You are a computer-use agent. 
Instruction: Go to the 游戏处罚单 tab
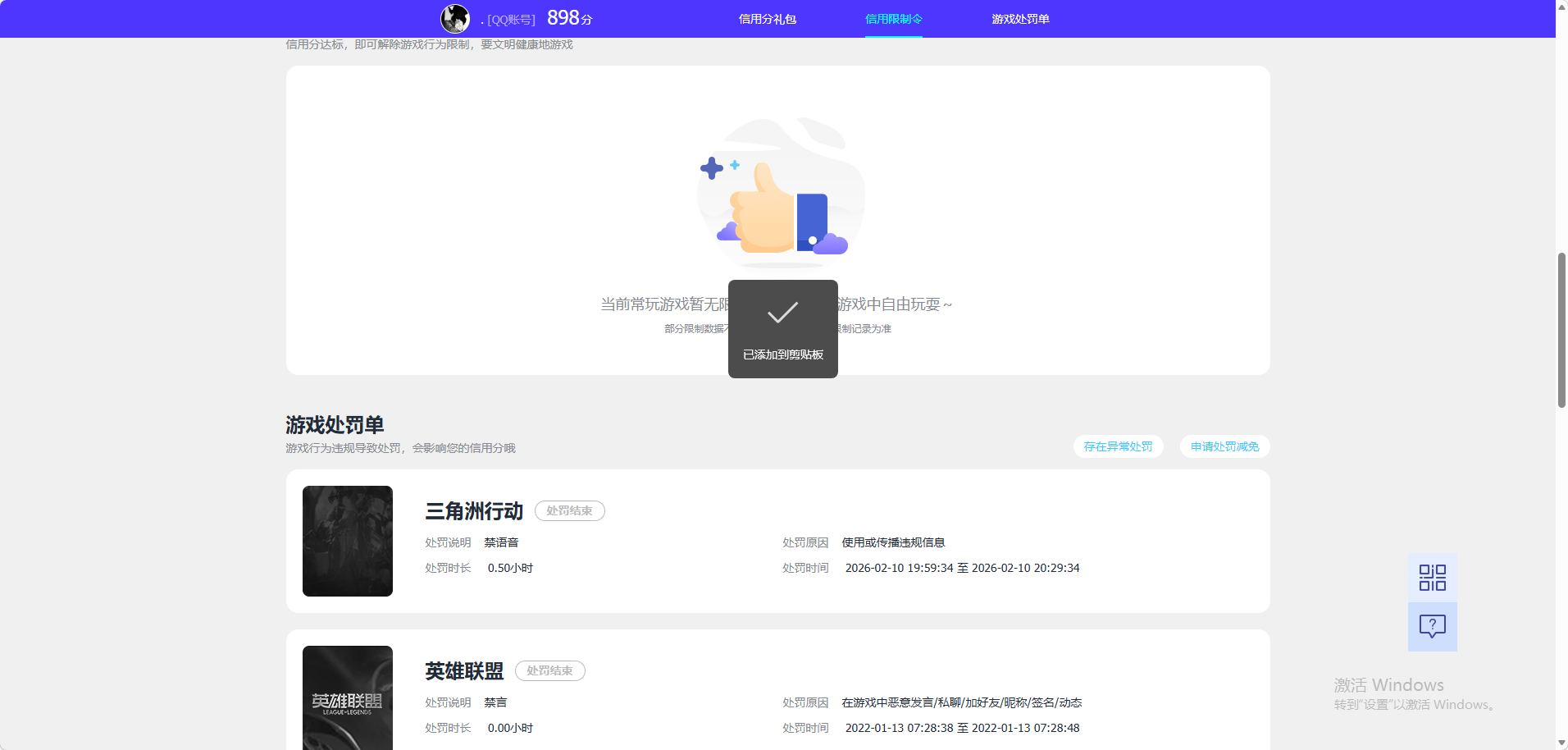pyautogui.click(x=1020, y=19)
